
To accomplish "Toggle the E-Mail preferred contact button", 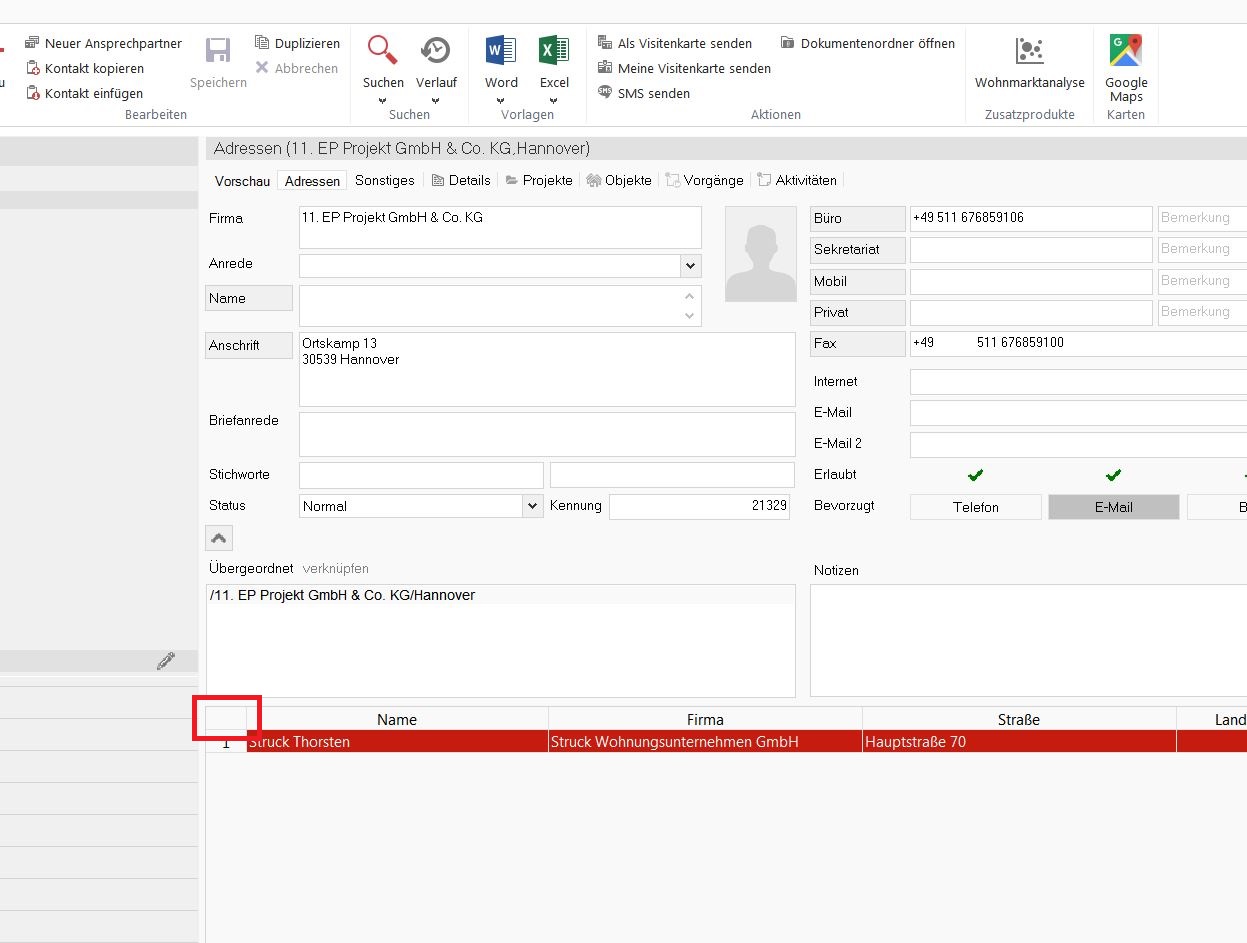I will [x=1113, y=507].
